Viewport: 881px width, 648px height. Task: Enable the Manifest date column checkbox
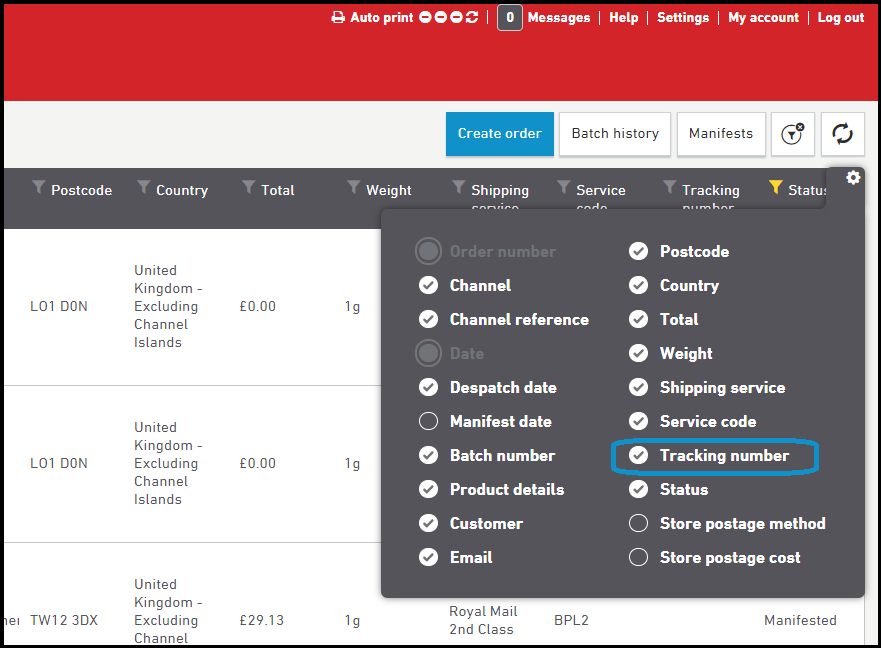click(428, 422)
